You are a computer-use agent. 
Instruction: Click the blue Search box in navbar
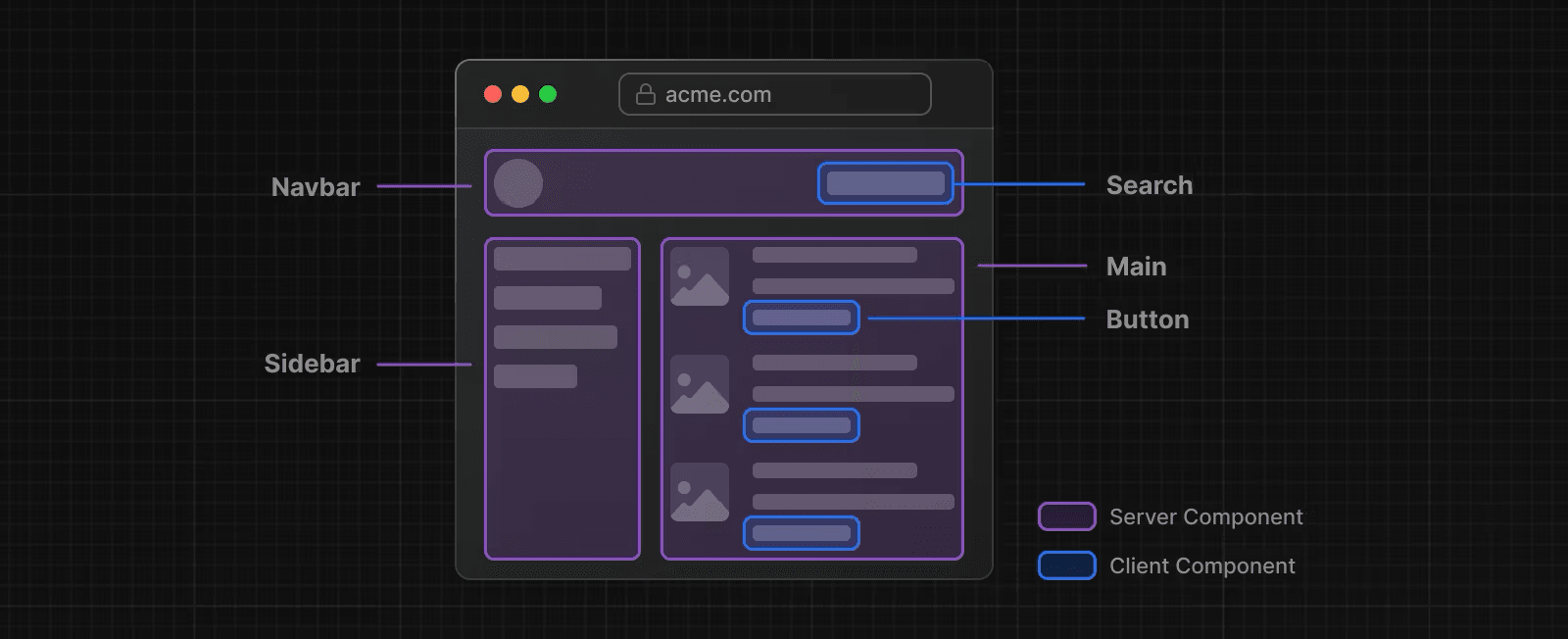pos(885,183)
